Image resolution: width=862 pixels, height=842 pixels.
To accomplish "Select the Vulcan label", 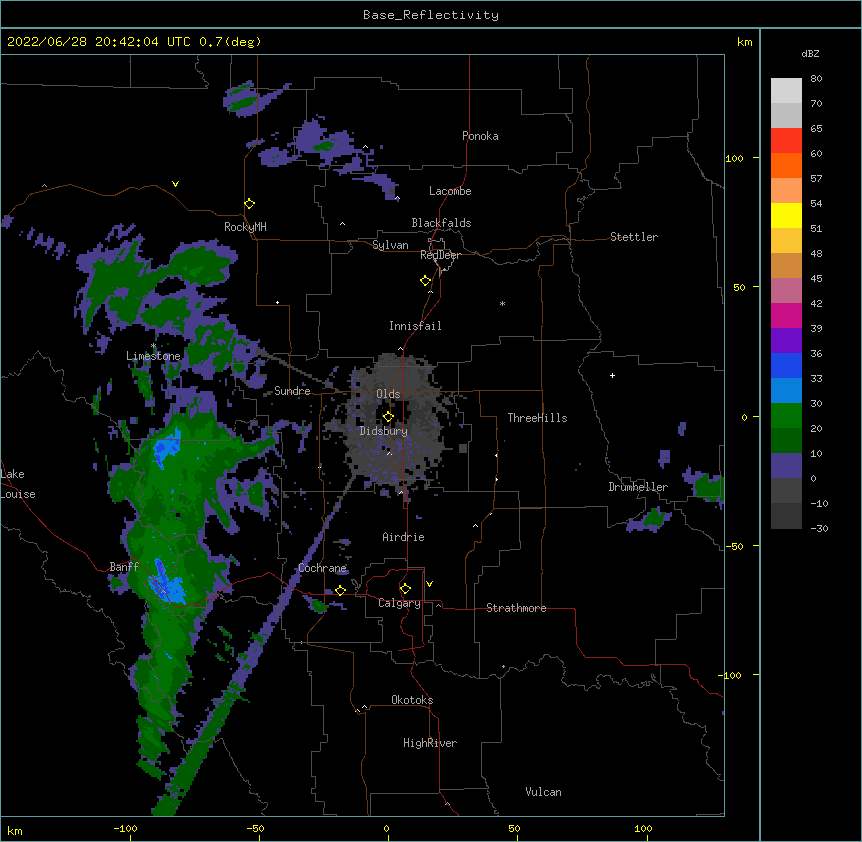I will point(543,792).
